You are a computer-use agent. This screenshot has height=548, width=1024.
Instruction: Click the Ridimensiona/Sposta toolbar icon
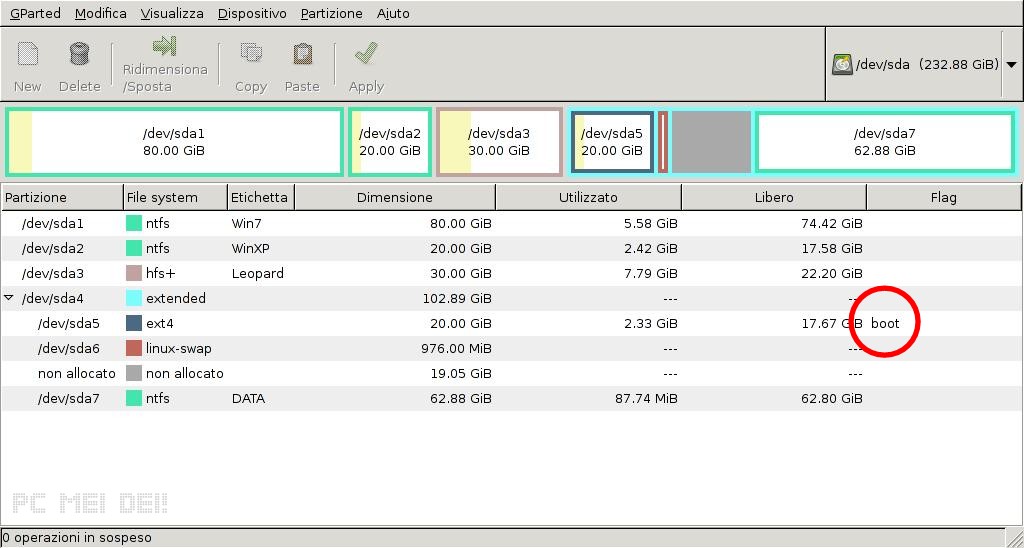coord(165,46)
